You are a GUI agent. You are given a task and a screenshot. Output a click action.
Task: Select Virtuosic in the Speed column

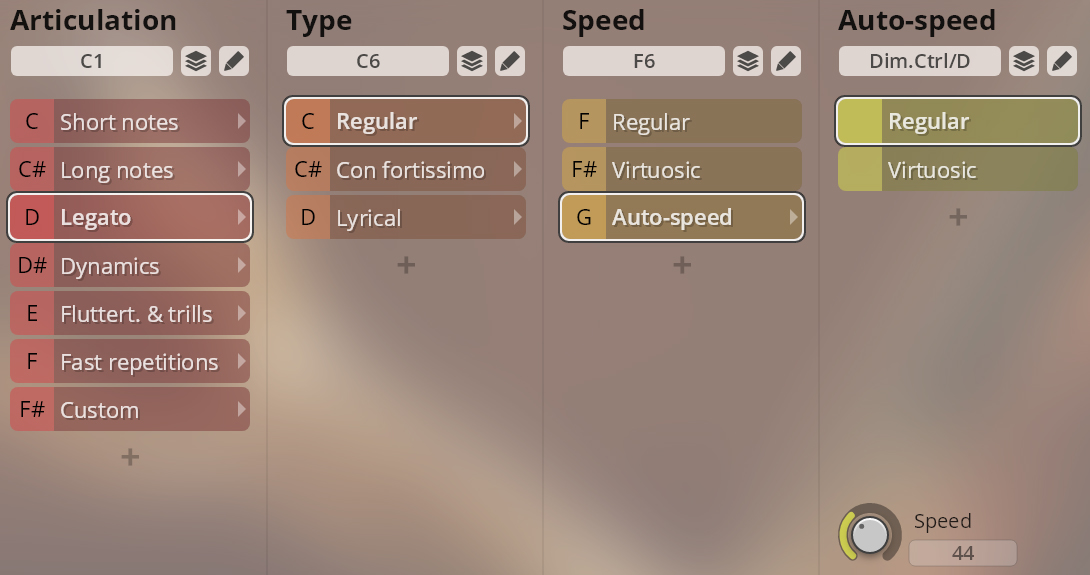coord(682,170)
